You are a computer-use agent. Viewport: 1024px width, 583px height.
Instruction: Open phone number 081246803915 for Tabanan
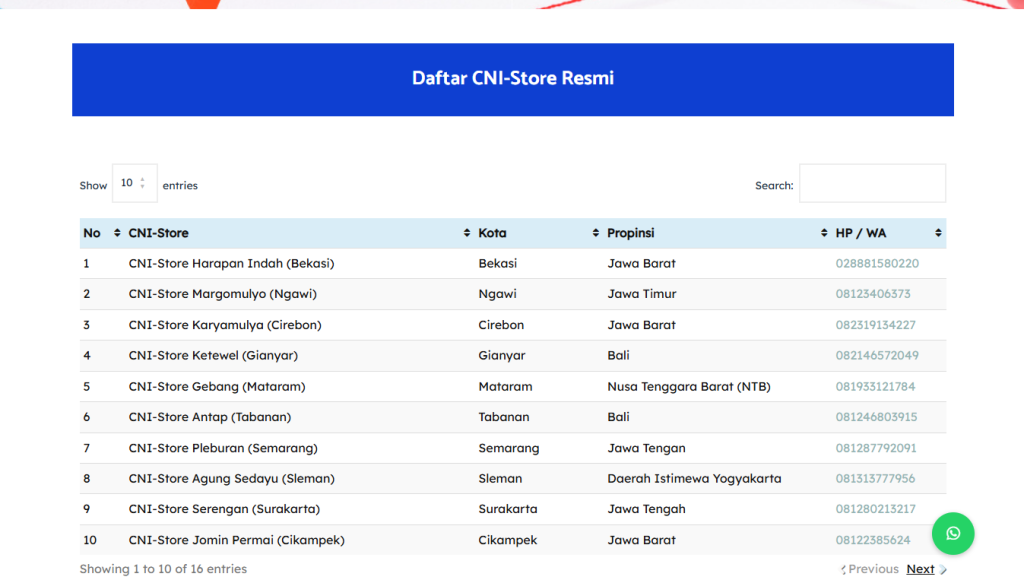876,417
